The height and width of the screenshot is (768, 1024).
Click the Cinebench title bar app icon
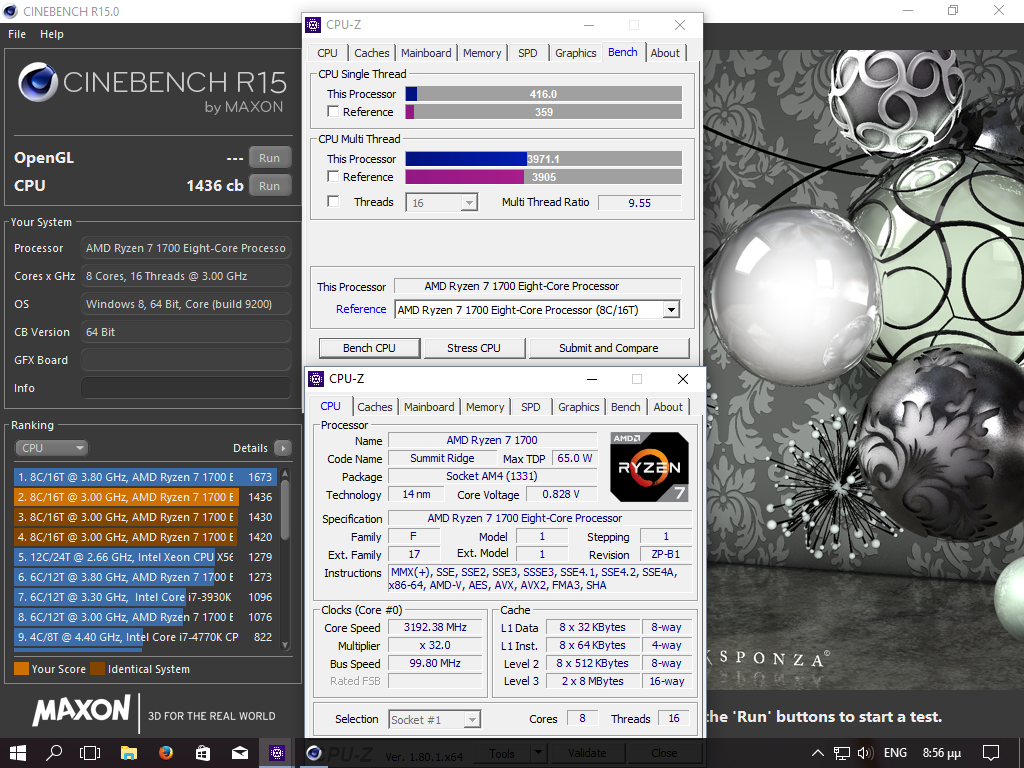(x=10, y=11)
